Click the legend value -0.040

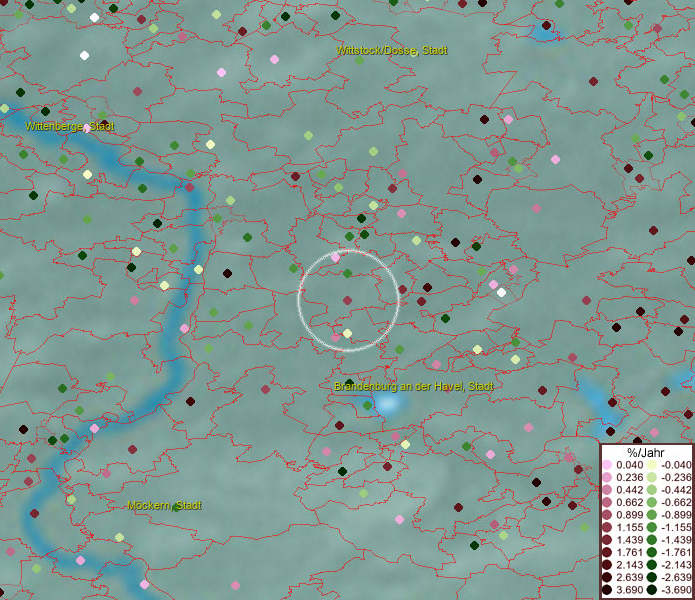point(676,465)
